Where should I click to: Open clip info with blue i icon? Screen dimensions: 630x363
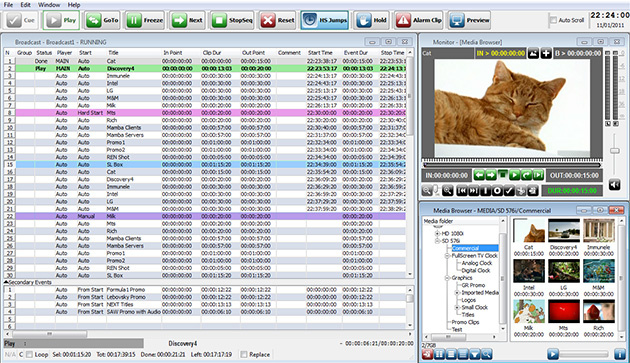click(x=620, y=354)
